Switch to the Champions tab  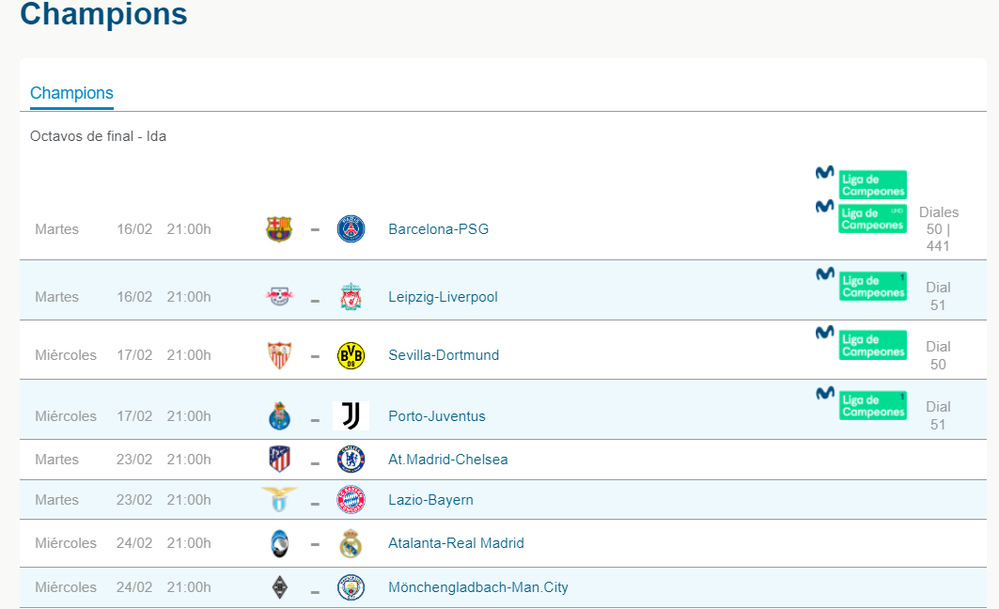tap(71, 93)
